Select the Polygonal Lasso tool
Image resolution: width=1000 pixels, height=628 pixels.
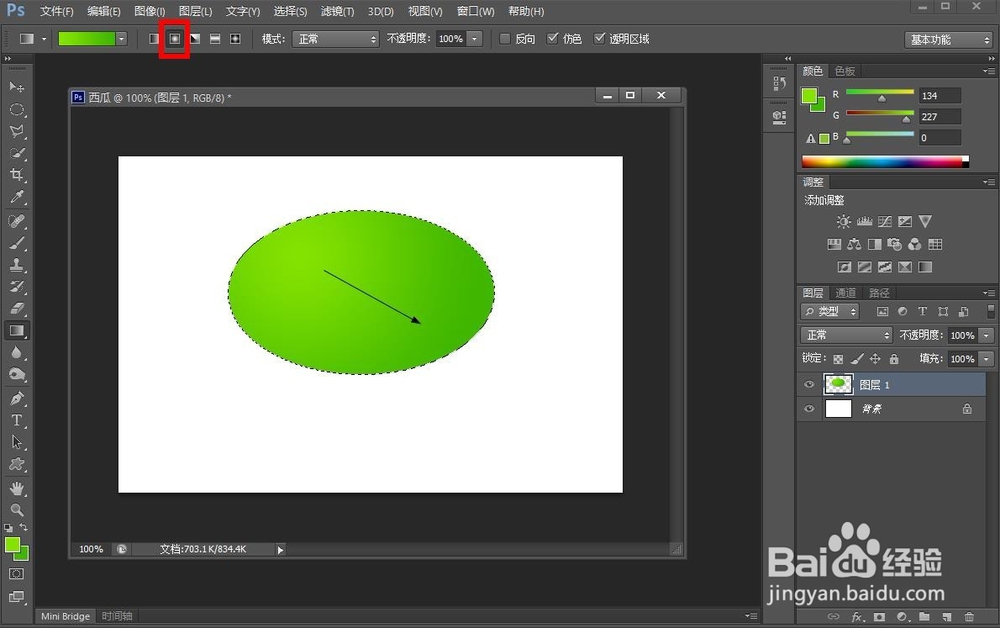17,131
